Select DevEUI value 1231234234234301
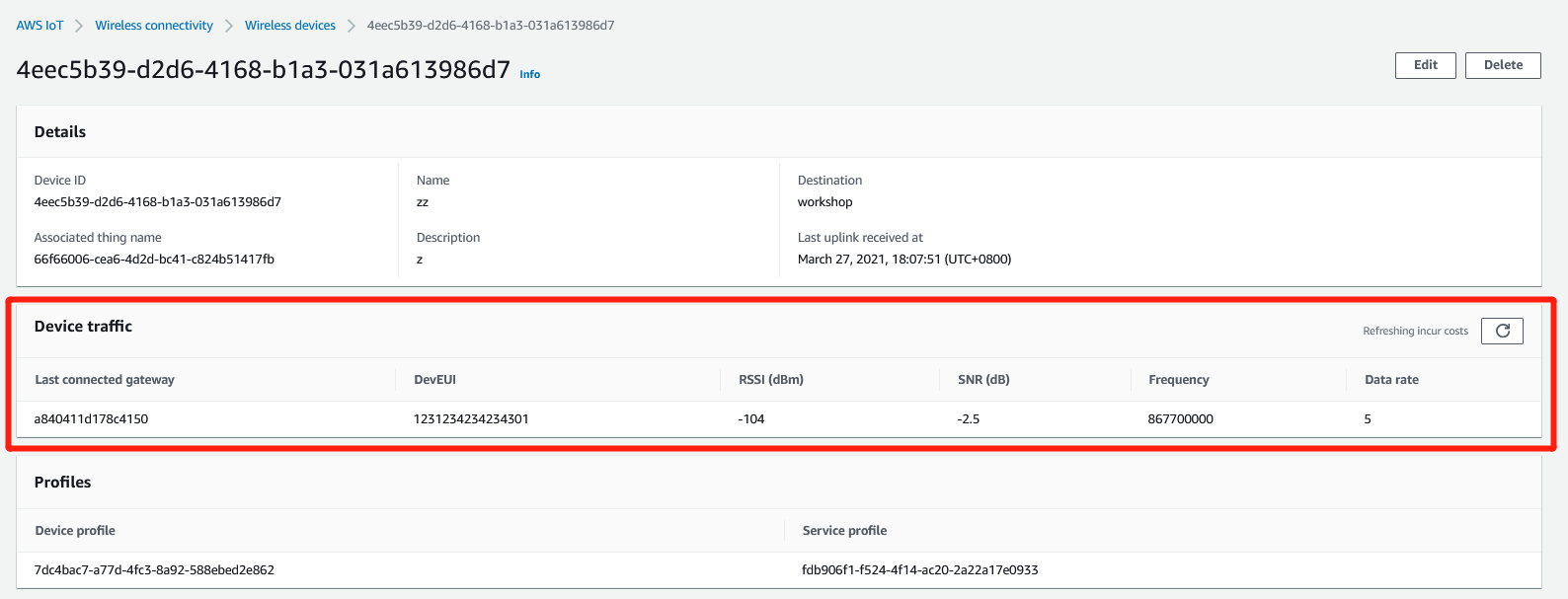The height and width of the screenshot is (599, 1568). click(x=471, y=419)
